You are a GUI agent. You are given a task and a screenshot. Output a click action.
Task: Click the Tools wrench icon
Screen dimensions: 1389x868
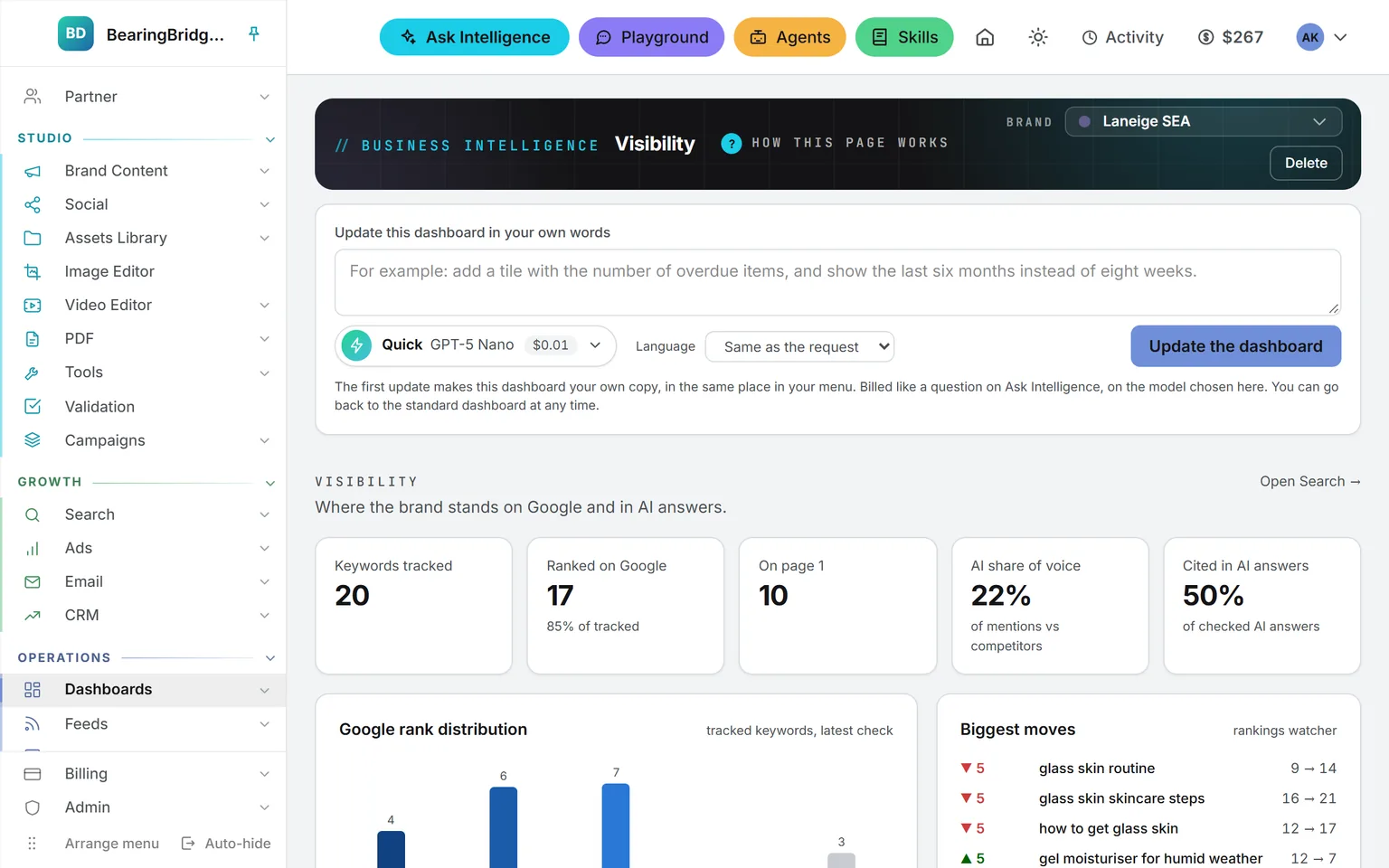33,373
